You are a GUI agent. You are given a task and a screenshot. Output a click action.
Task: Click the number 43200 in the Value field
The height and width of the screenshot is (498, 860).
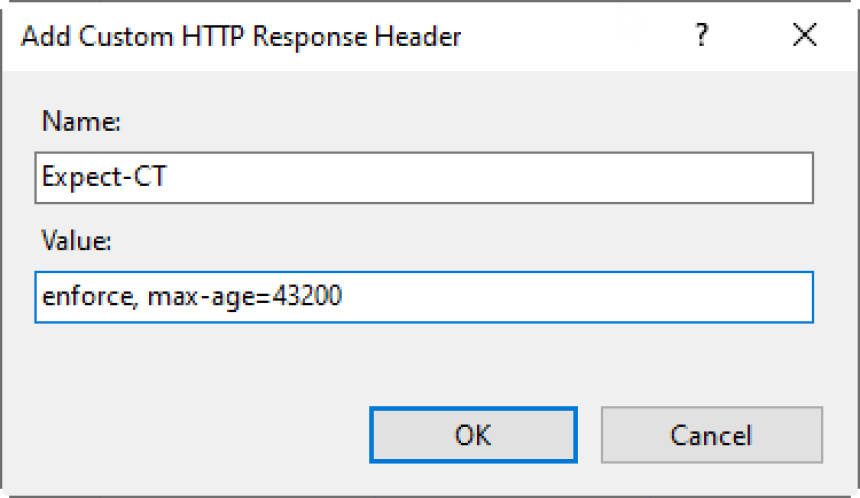(308, 297)
